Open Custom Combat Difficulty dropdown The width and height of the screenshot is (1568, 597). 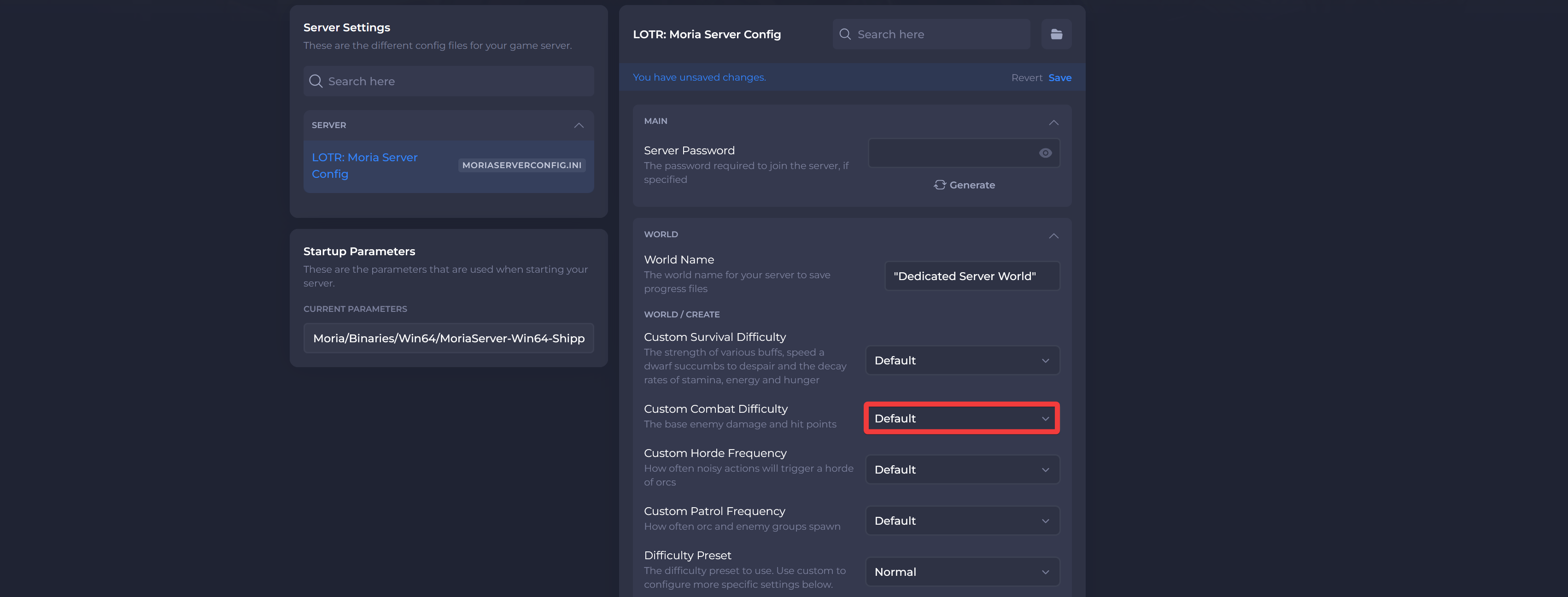point(962,418)
